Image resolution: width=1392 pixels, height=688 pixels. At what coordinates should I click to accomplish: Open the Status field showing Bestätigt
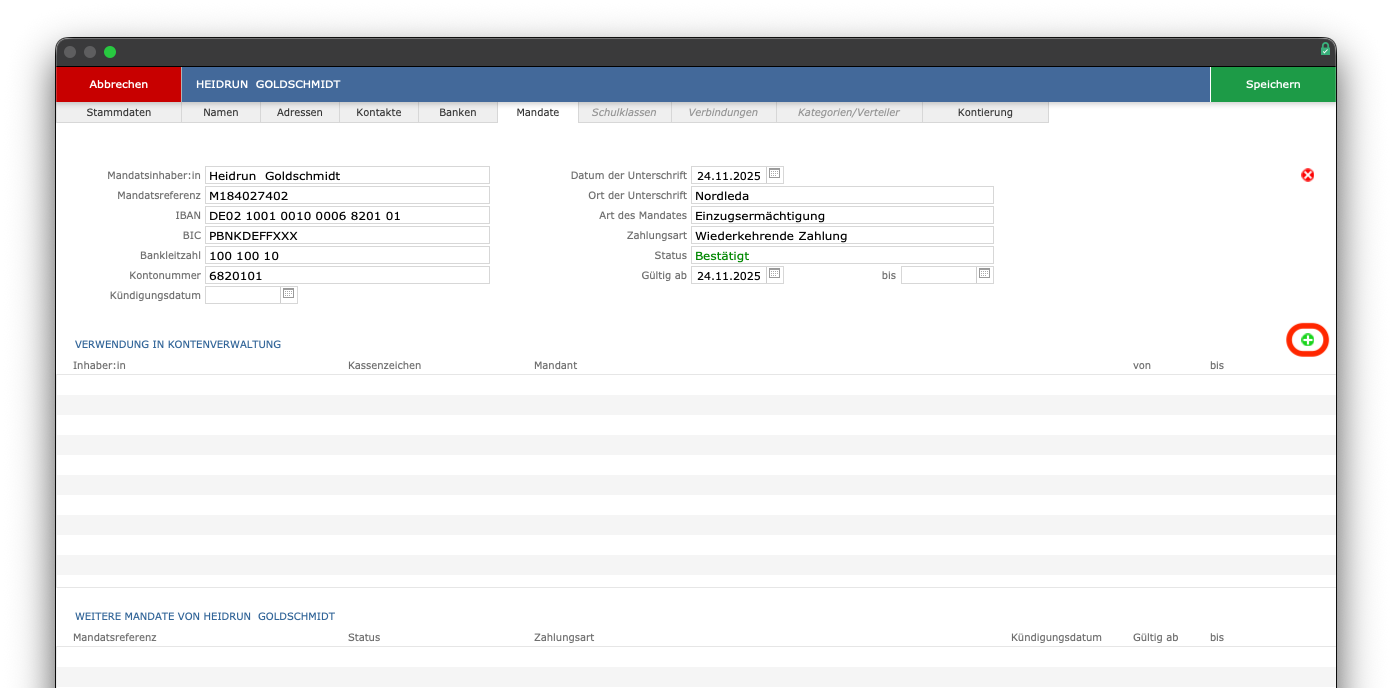[842, 255]
